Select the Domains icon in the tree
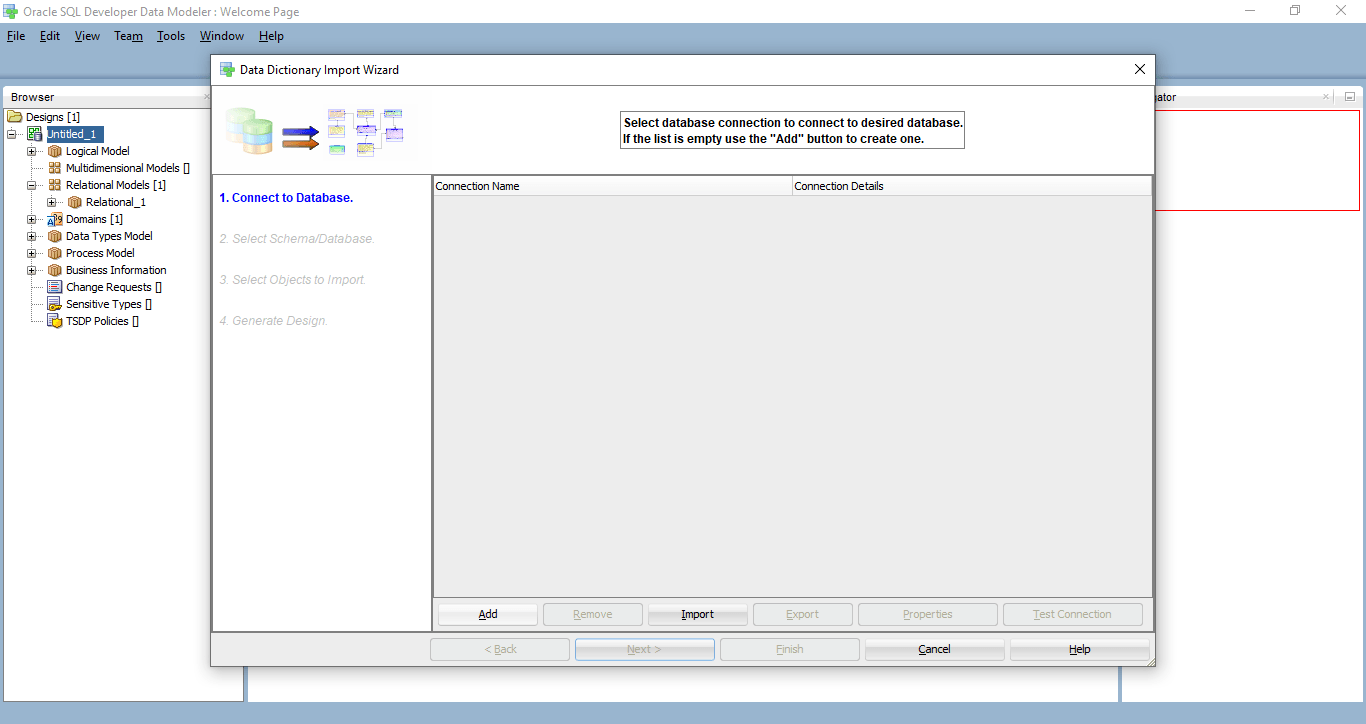The height and width of the screenshot is (724, 1366). pos(53,219)
